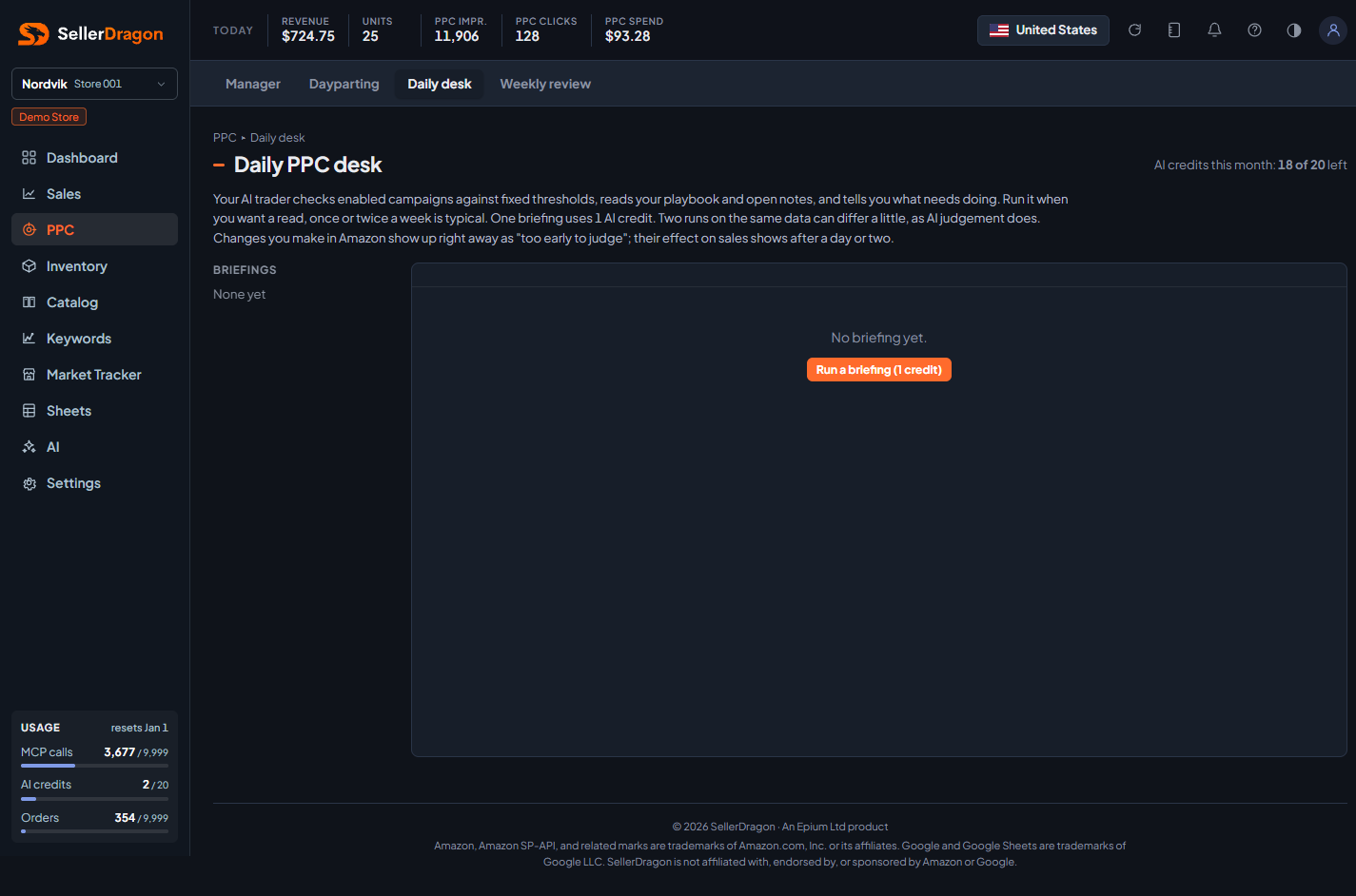Open notifications bell
1356x896 pixels.
coord(1214,30)
